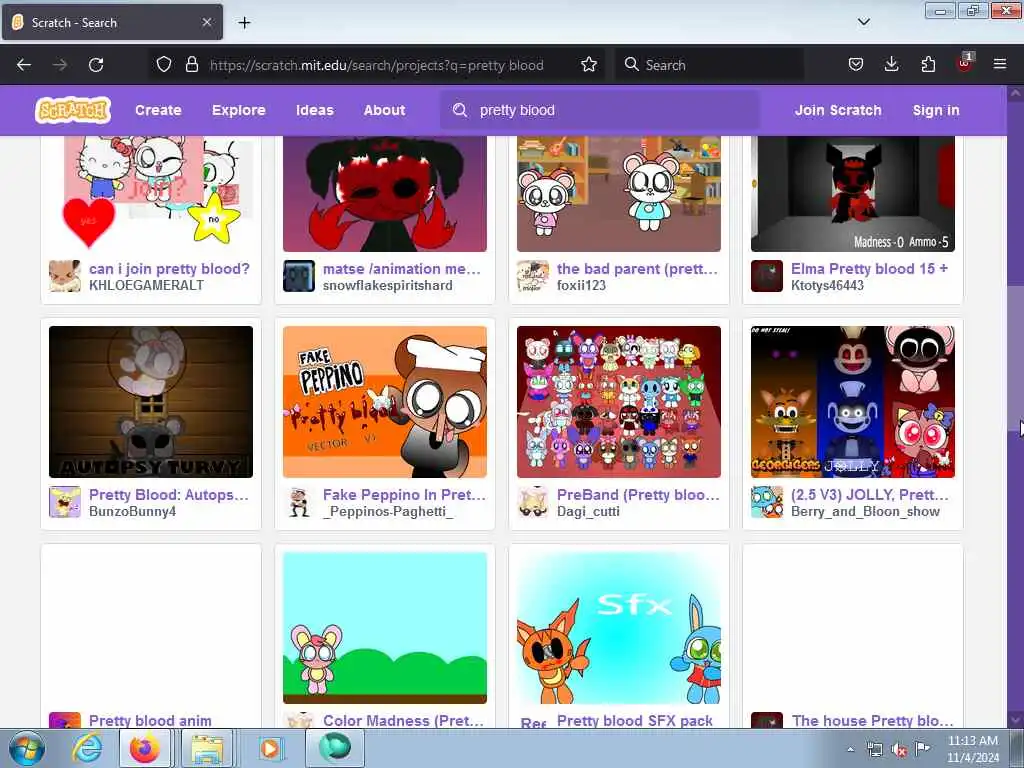Image resolution: width=1024 pixels, height=768 pixels.
Task: Click the Firefox Search box
Action: coord(709,65)
